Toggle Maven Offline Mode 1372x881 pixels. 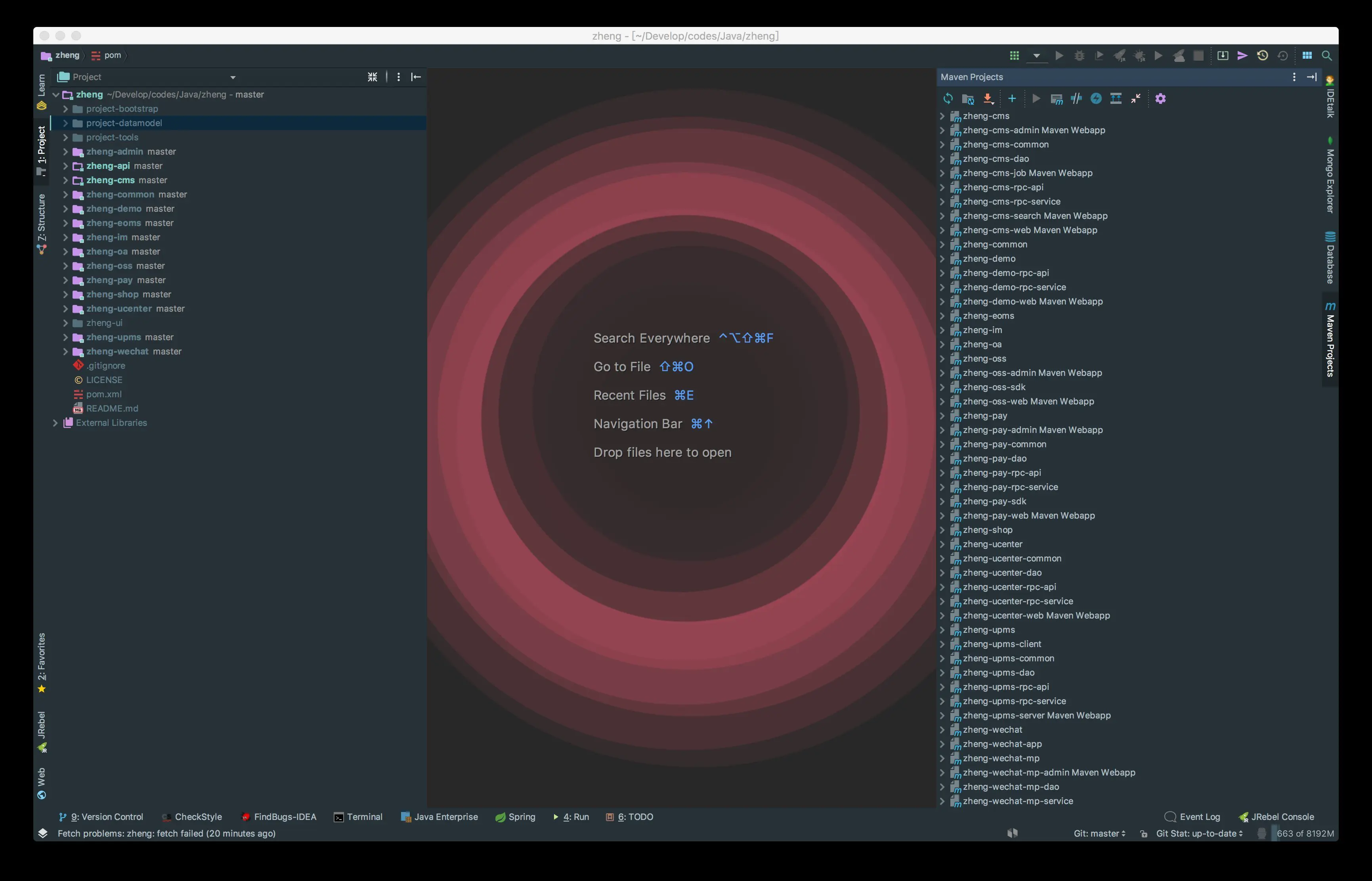coord(1076,98)
